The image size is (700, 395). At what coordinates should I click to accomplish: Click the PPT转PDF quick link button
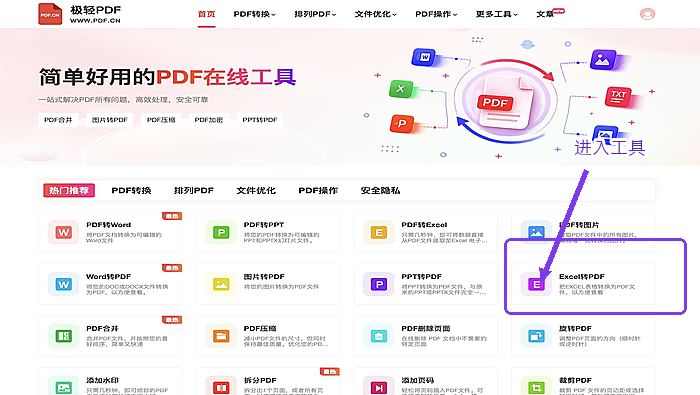click(x=260, y=120)
